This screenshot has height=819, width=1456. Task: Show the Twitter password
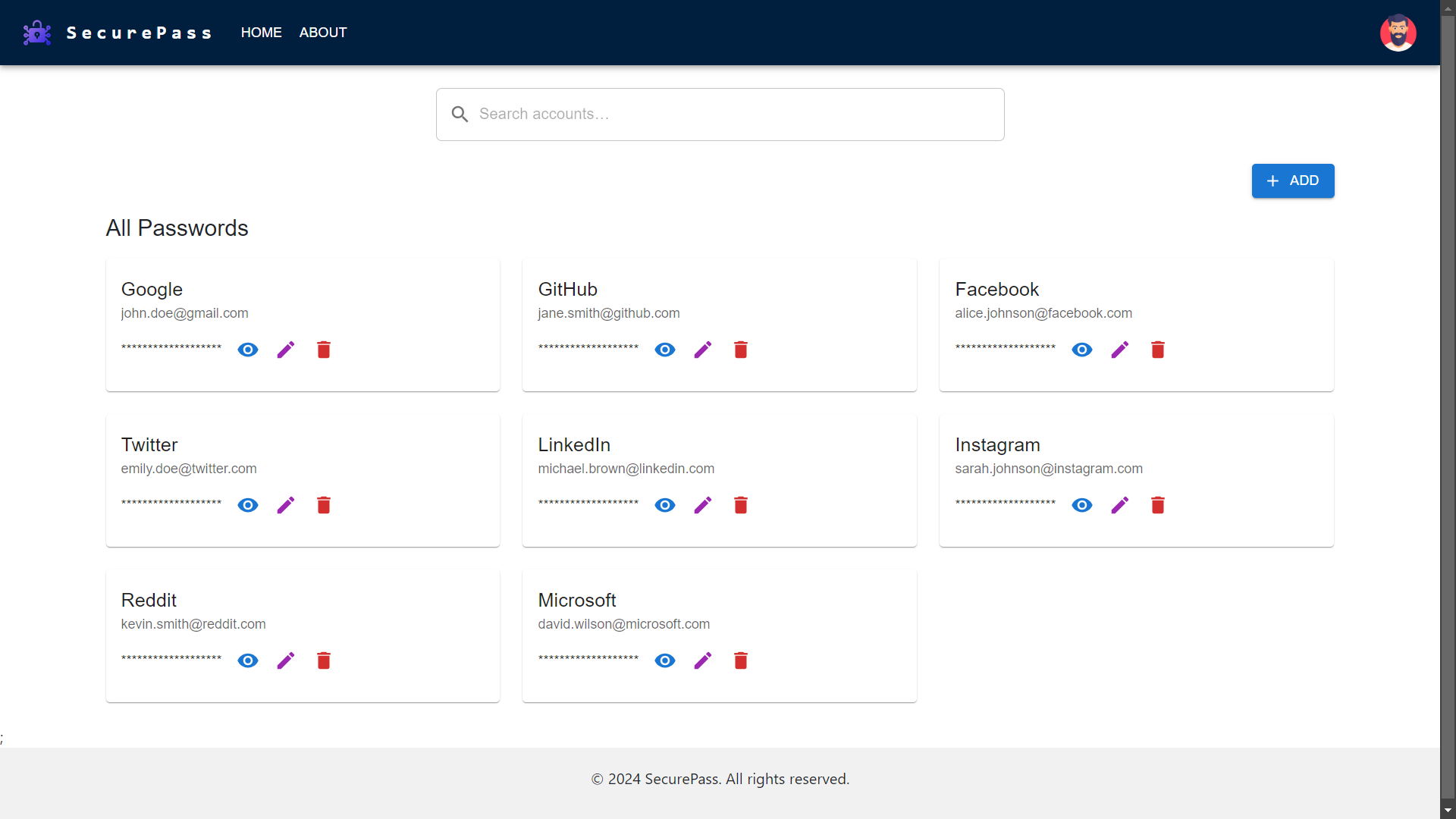click(x=248, y=505)
